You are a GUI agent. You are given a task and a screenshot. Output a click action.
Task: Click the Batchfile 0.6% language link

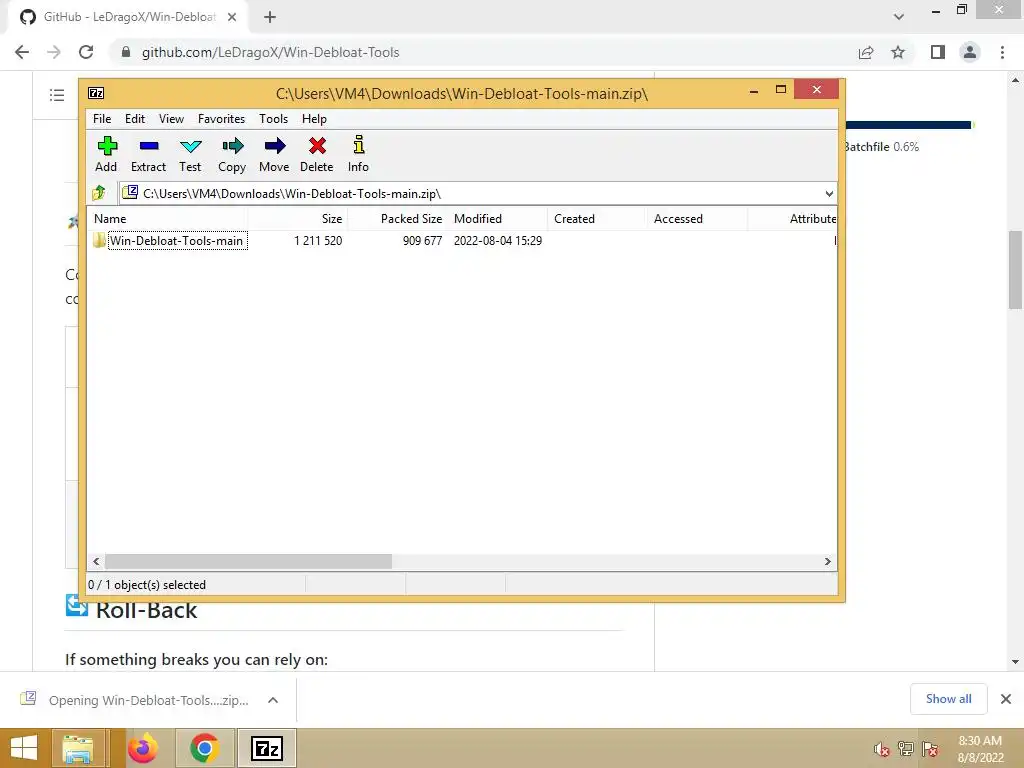coord(882,147)
